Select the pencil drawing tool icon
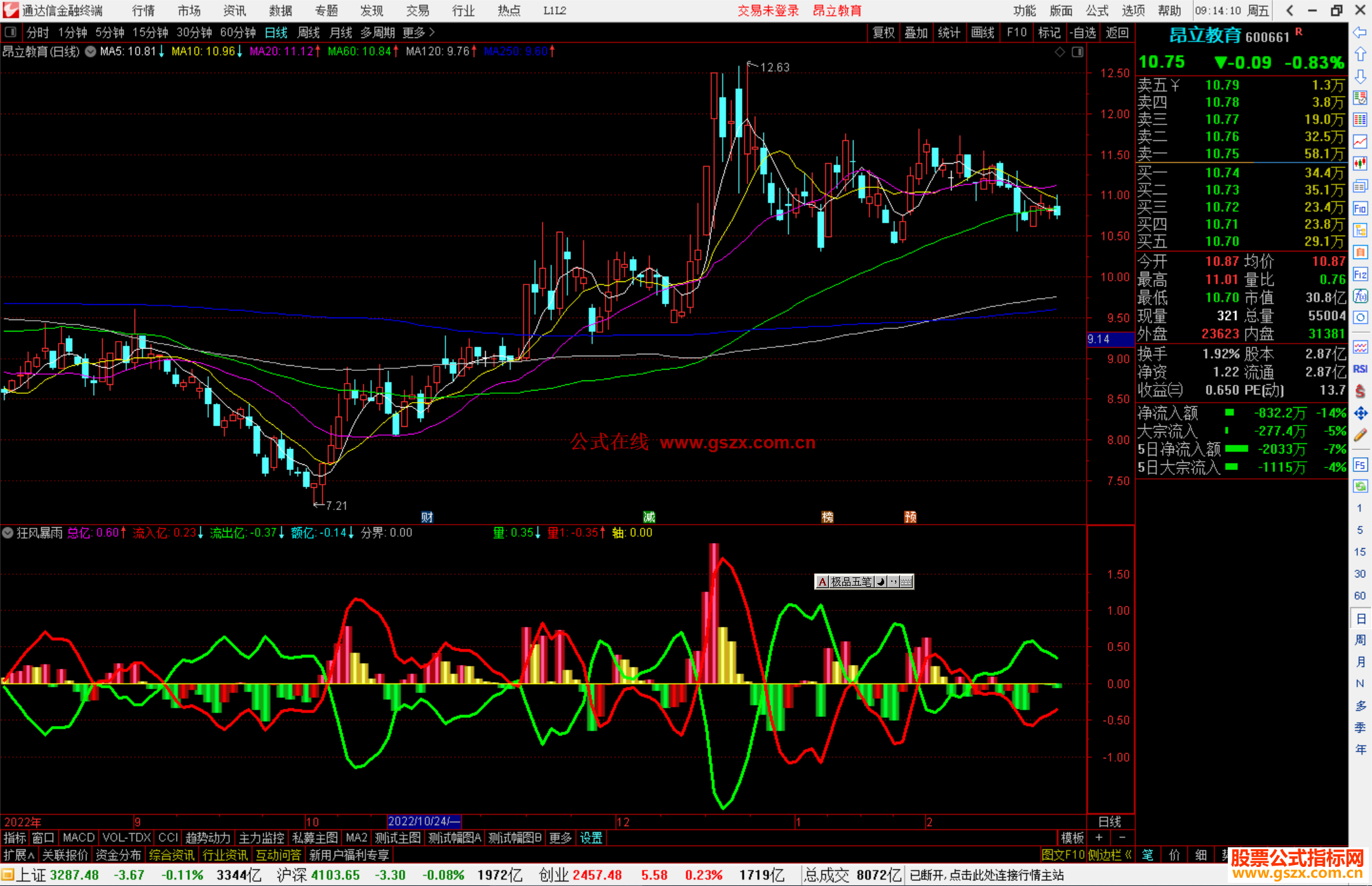This screenshot has height=886, width=1372. 1360,436
